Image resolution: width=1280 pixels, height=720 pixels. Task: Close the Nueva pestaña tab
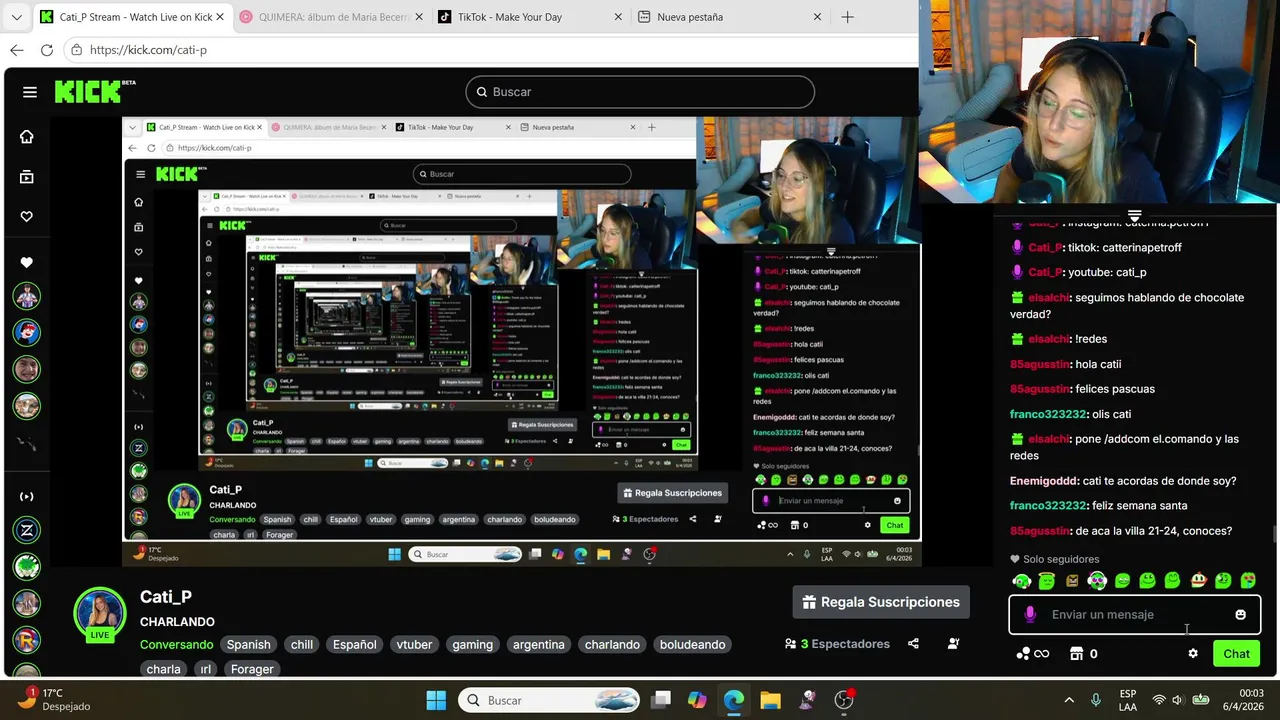pos(817,17)
